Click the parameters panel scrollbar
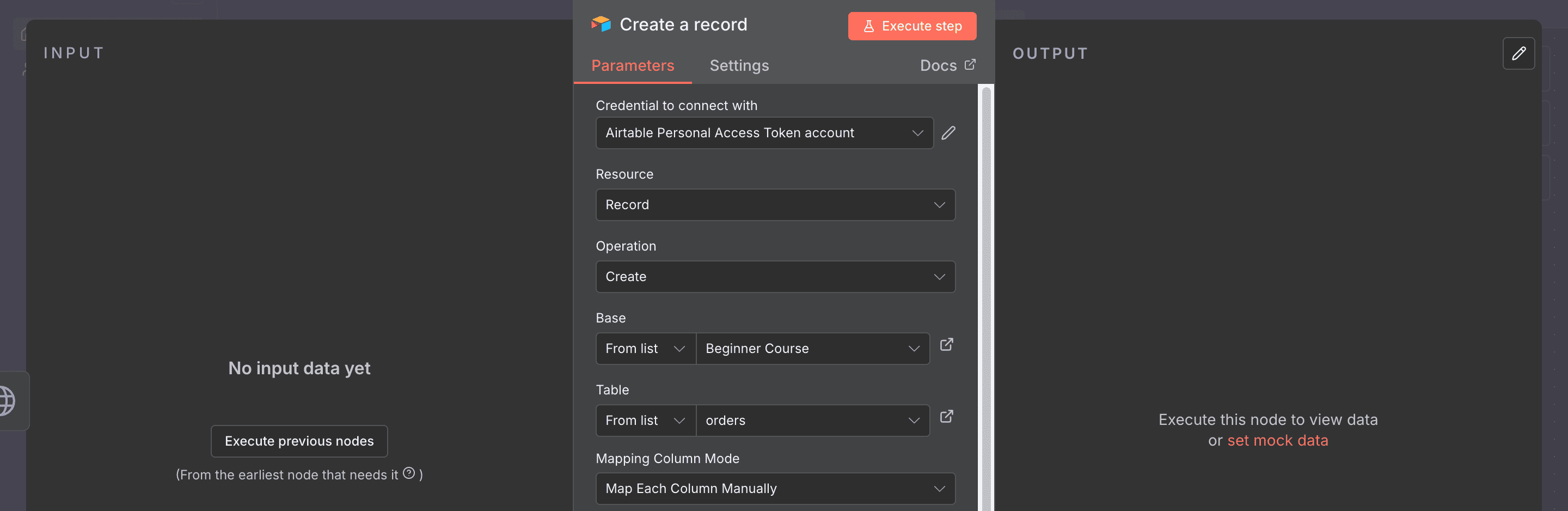This screenshot has height=511, width=1568. (x=986, y=297)
